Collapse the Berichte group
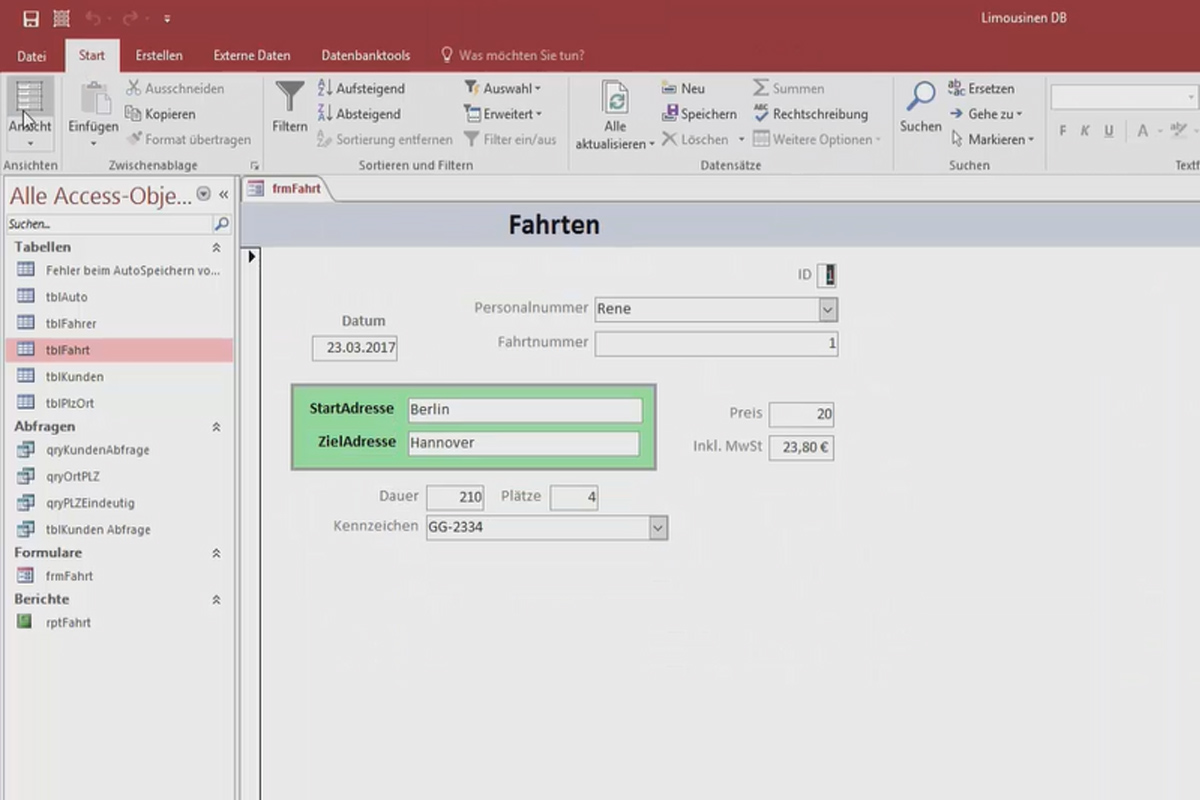The image size is (1200, 800). 216,600
